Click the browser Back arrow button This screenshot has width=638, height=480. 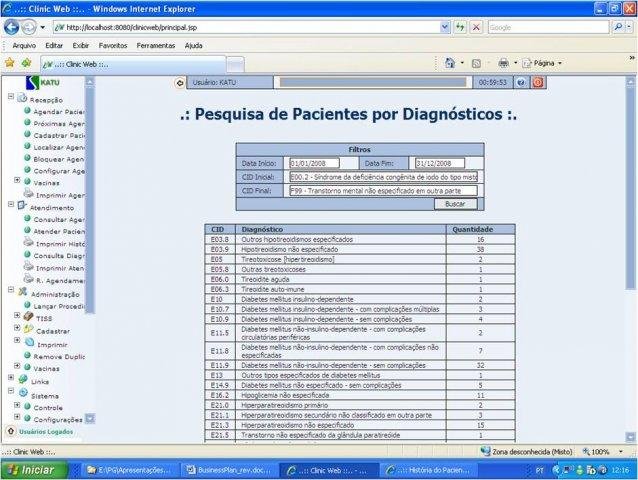pos(11,27)
